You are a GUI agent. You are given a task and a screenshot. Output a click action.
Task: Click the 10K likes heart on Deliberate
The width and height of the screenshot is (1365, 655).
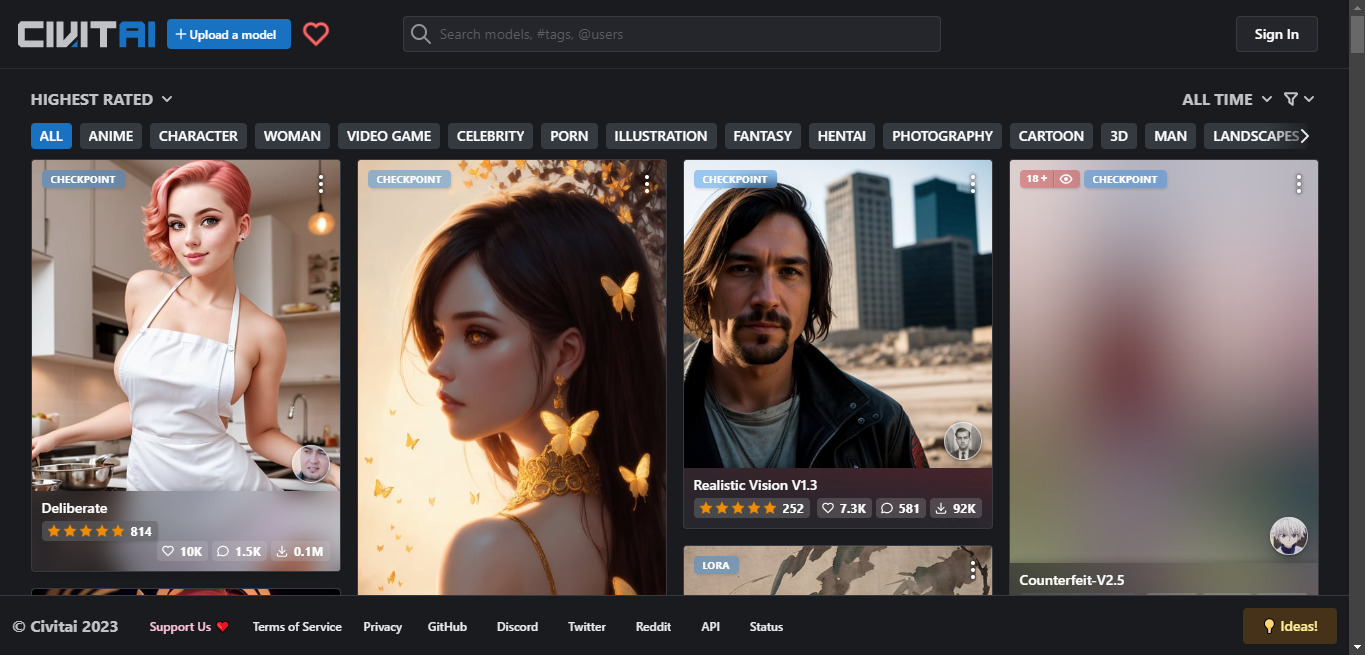tap(169, 551)
